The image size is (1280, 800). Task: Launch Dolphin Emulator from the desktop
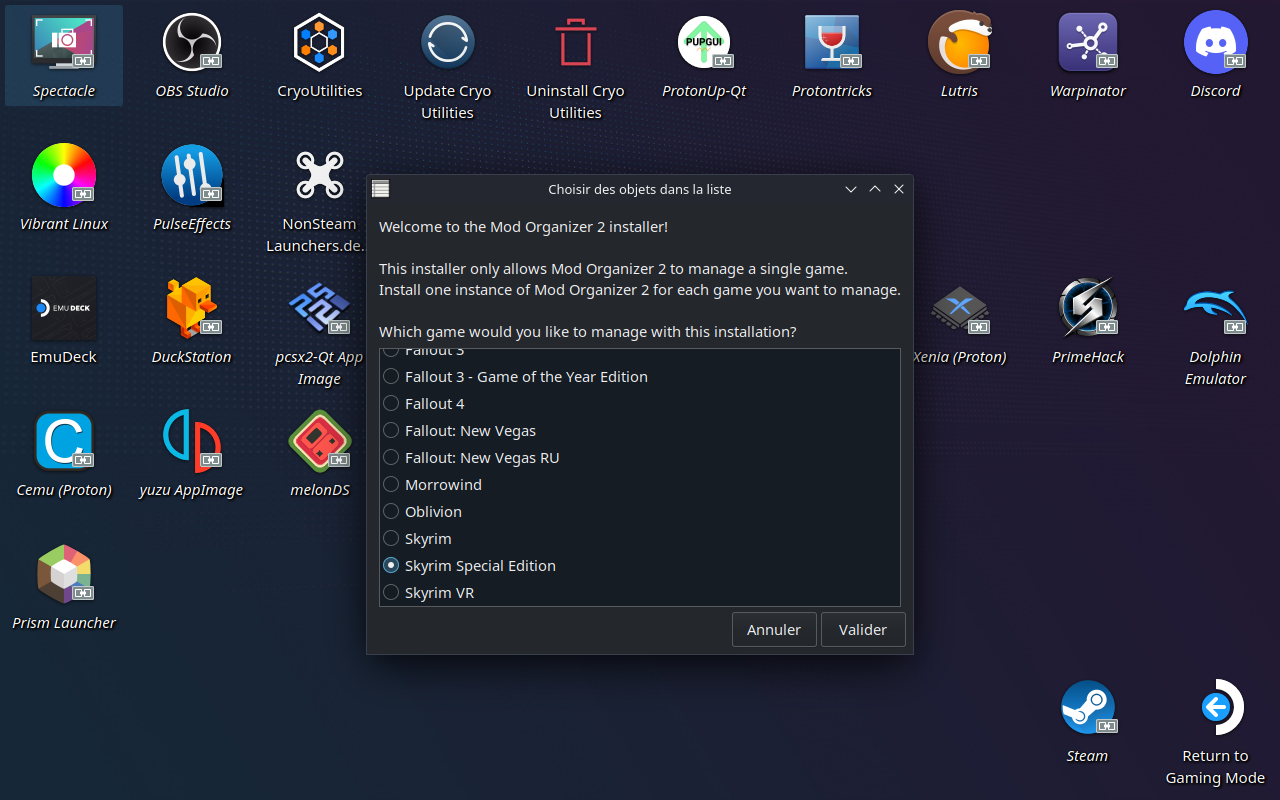1216,308
